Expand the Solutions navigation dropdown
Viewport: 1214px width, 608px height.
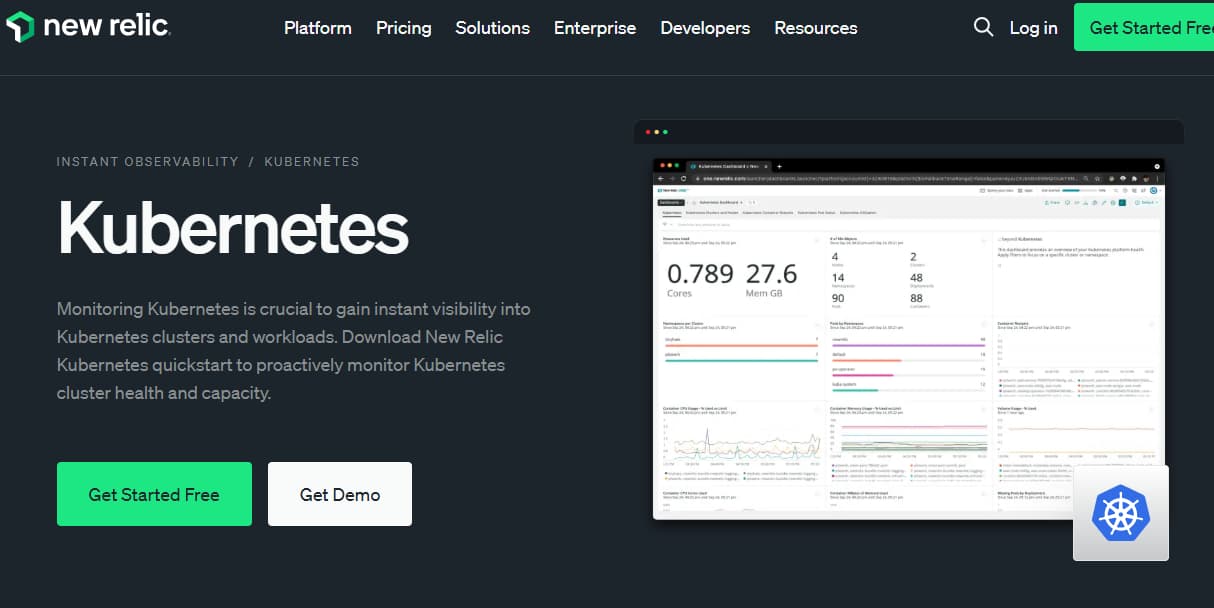tap(492, 28)
